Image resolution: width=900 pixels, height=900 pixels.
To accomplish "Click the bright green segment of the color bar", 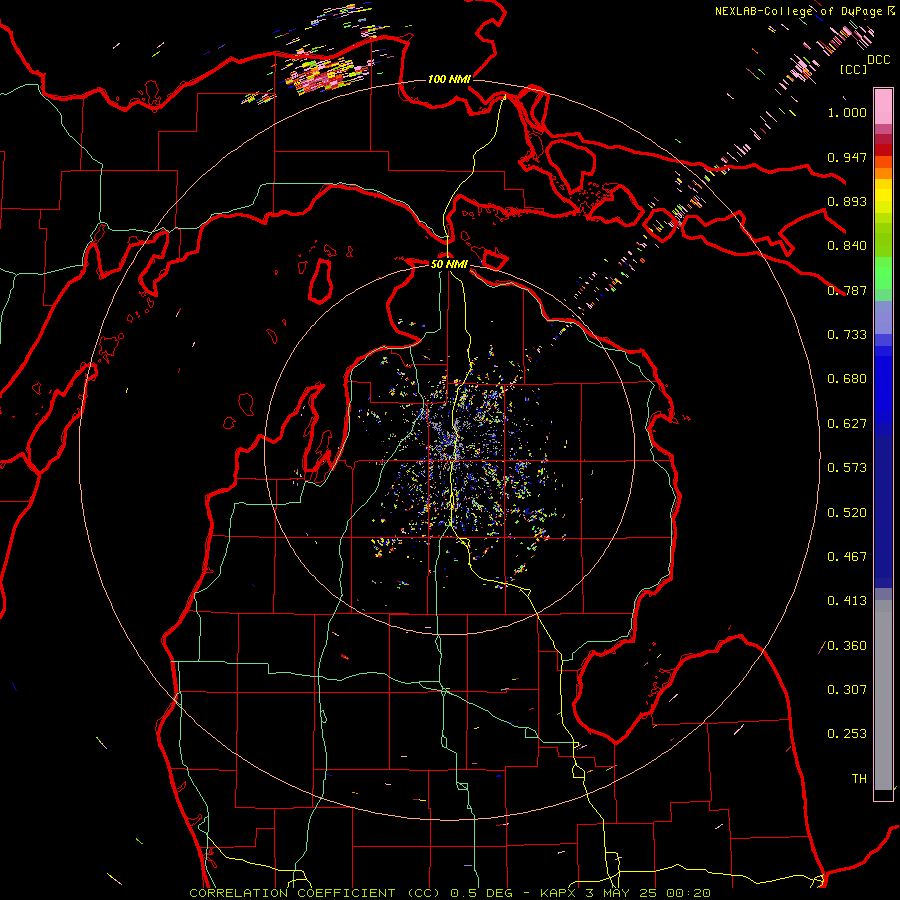I will click(883, 273).
